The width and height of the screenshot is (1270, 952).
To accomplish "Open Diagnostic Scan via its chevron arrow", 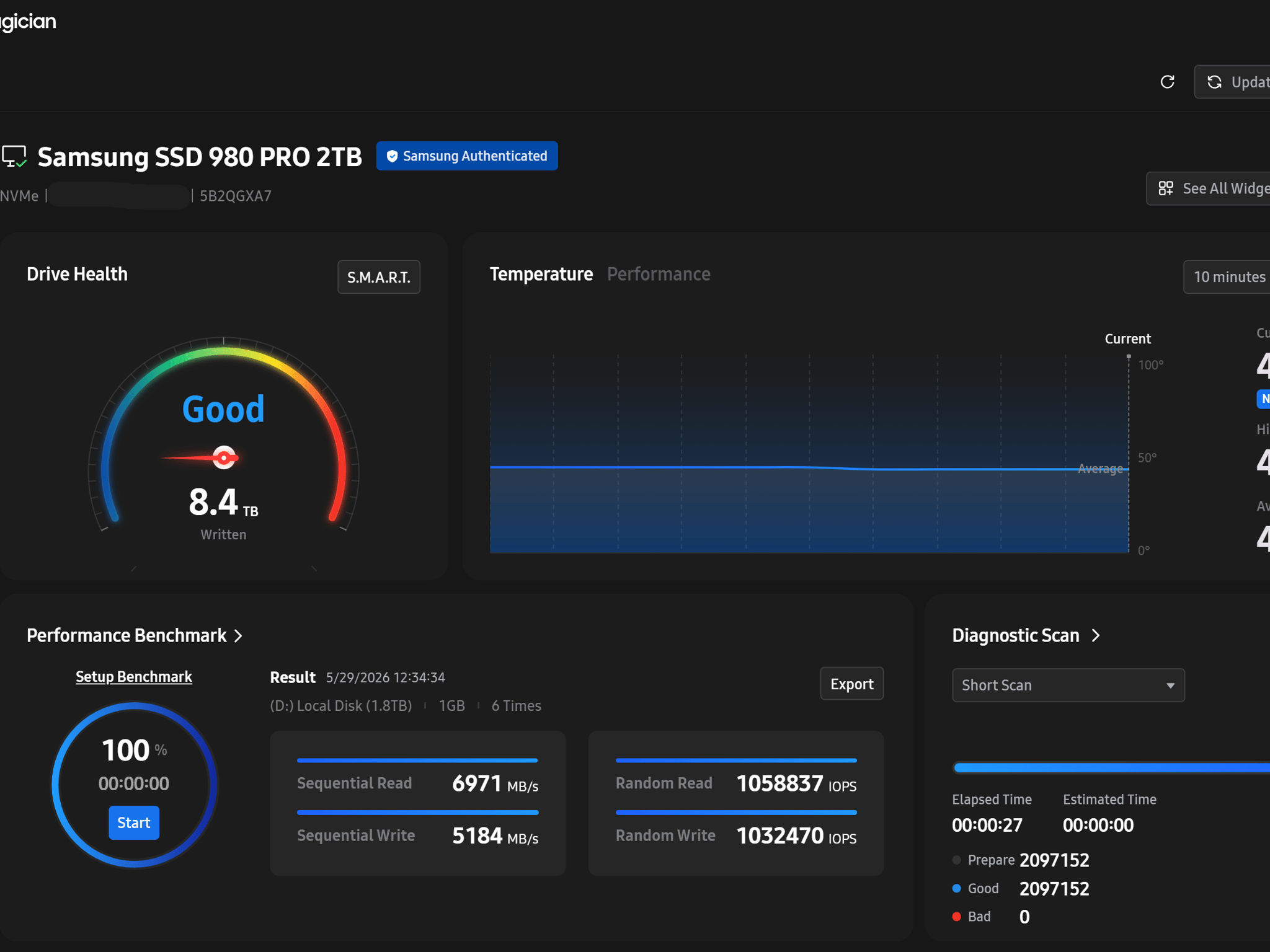I will coord(1096,635).
